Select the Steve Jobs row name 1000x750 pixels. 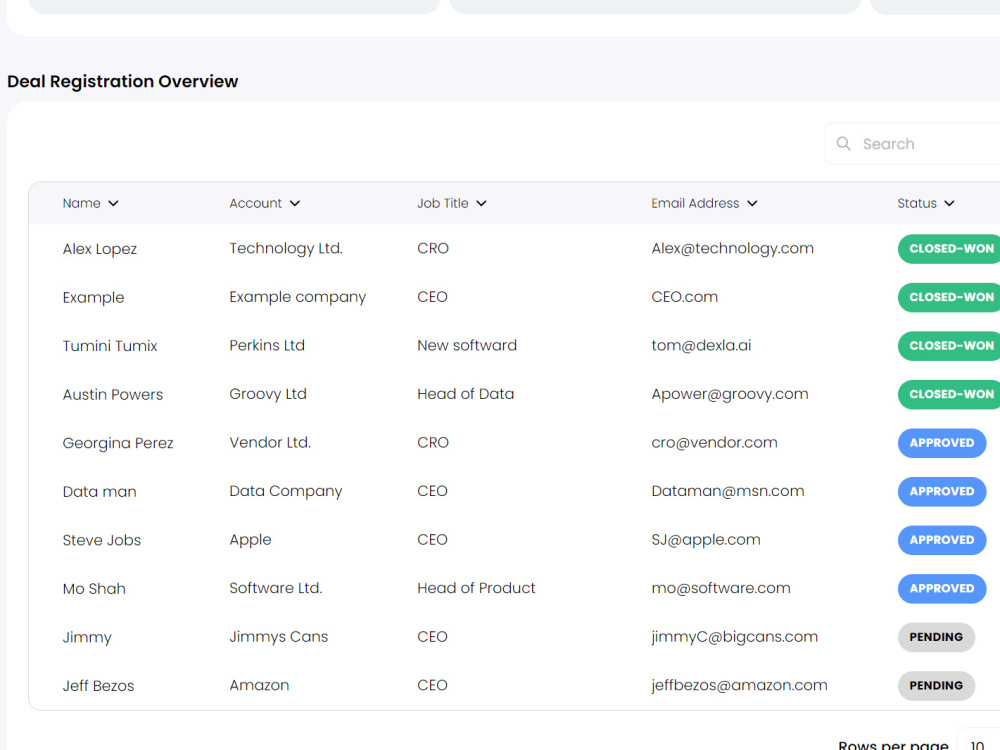[101, 540]
